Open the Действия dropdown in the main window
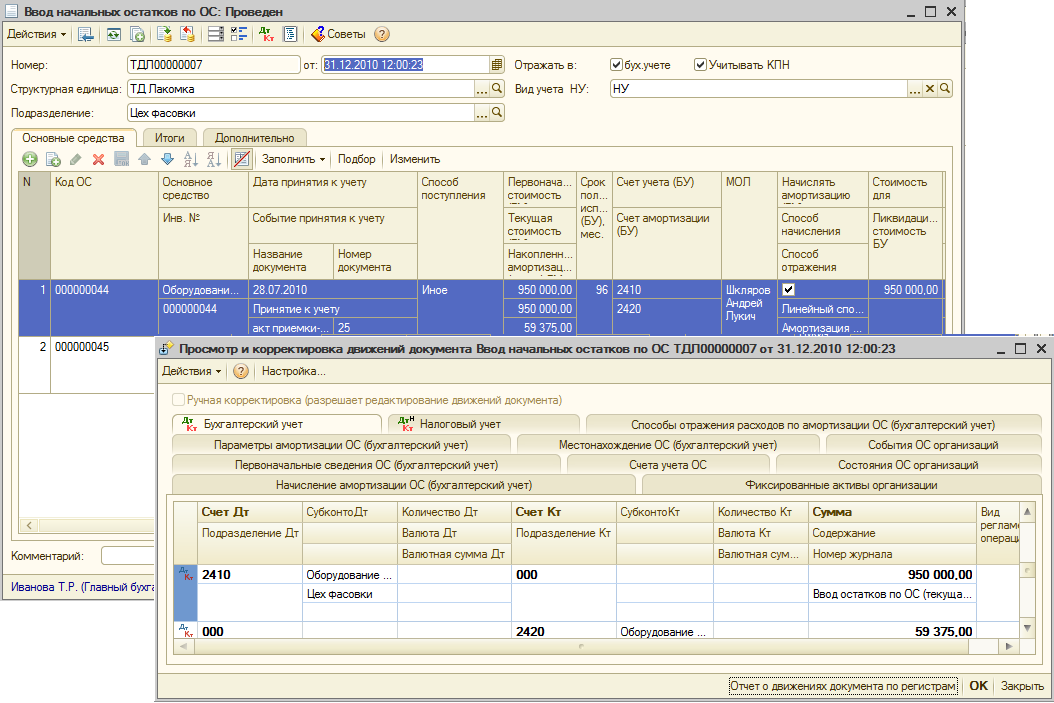Screen dimensions: 1054x703 [x=37, y=34]
